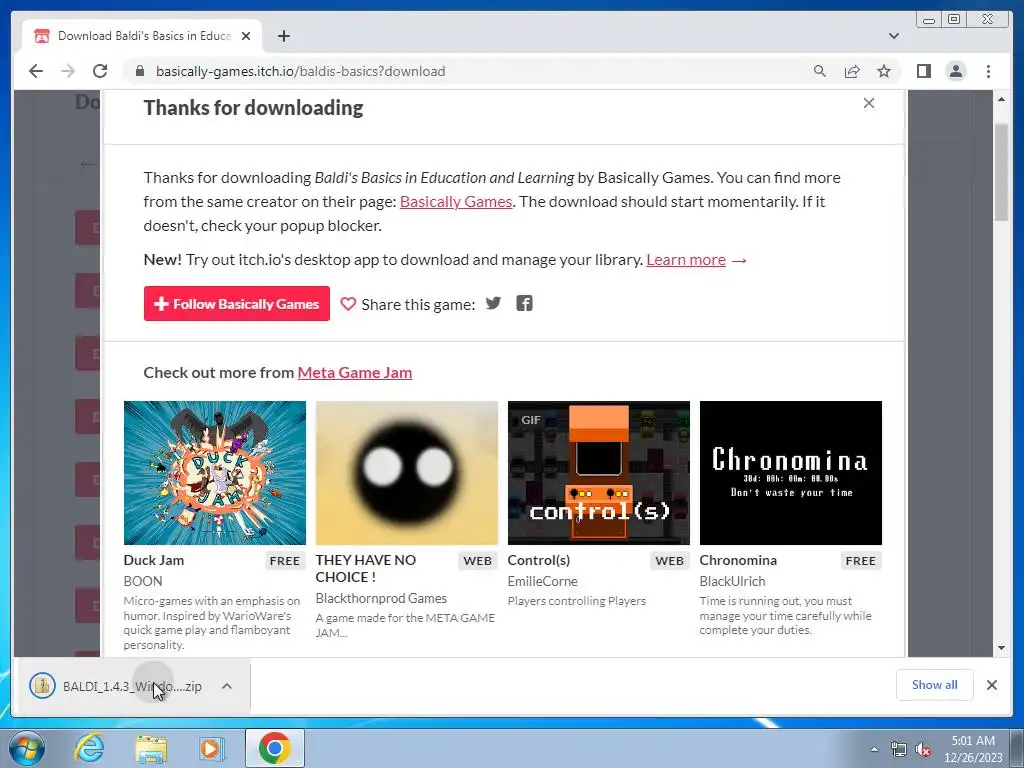Close the Download Baldi's Basics tab
The width and height of the screenshot is (1024, 768).
click(x=246, y=36)
